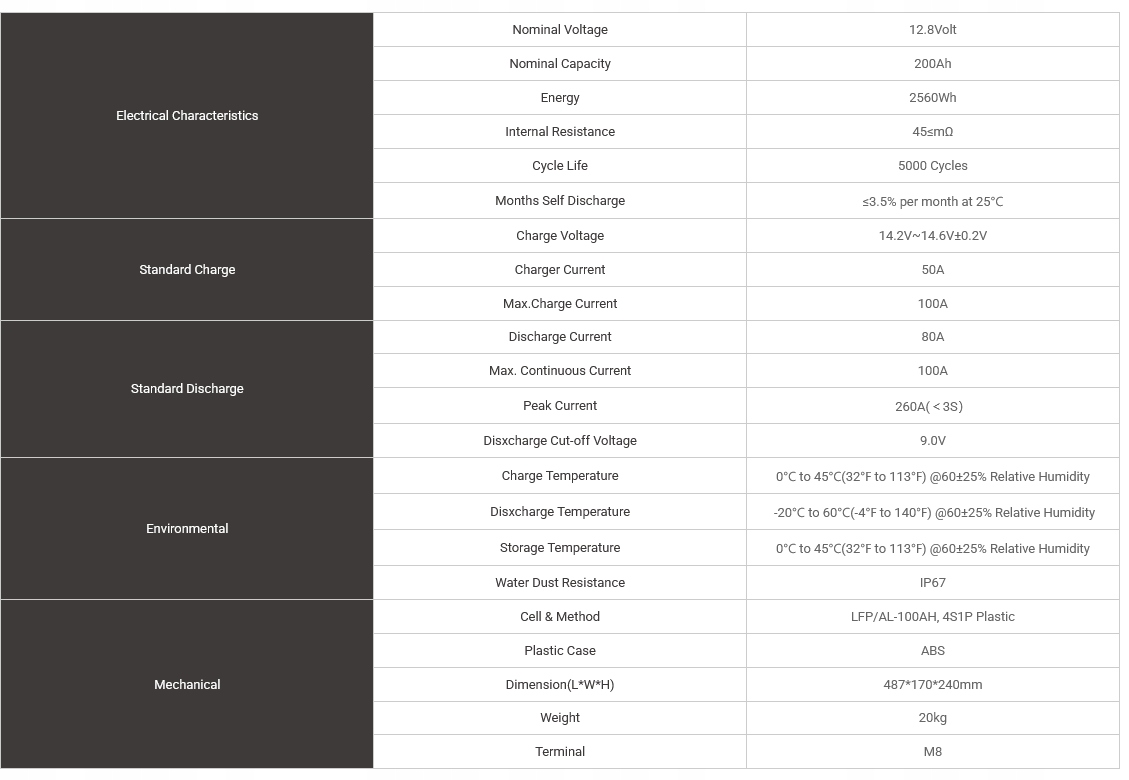Click the Electrical Characteristics category cell

[187, 116]
